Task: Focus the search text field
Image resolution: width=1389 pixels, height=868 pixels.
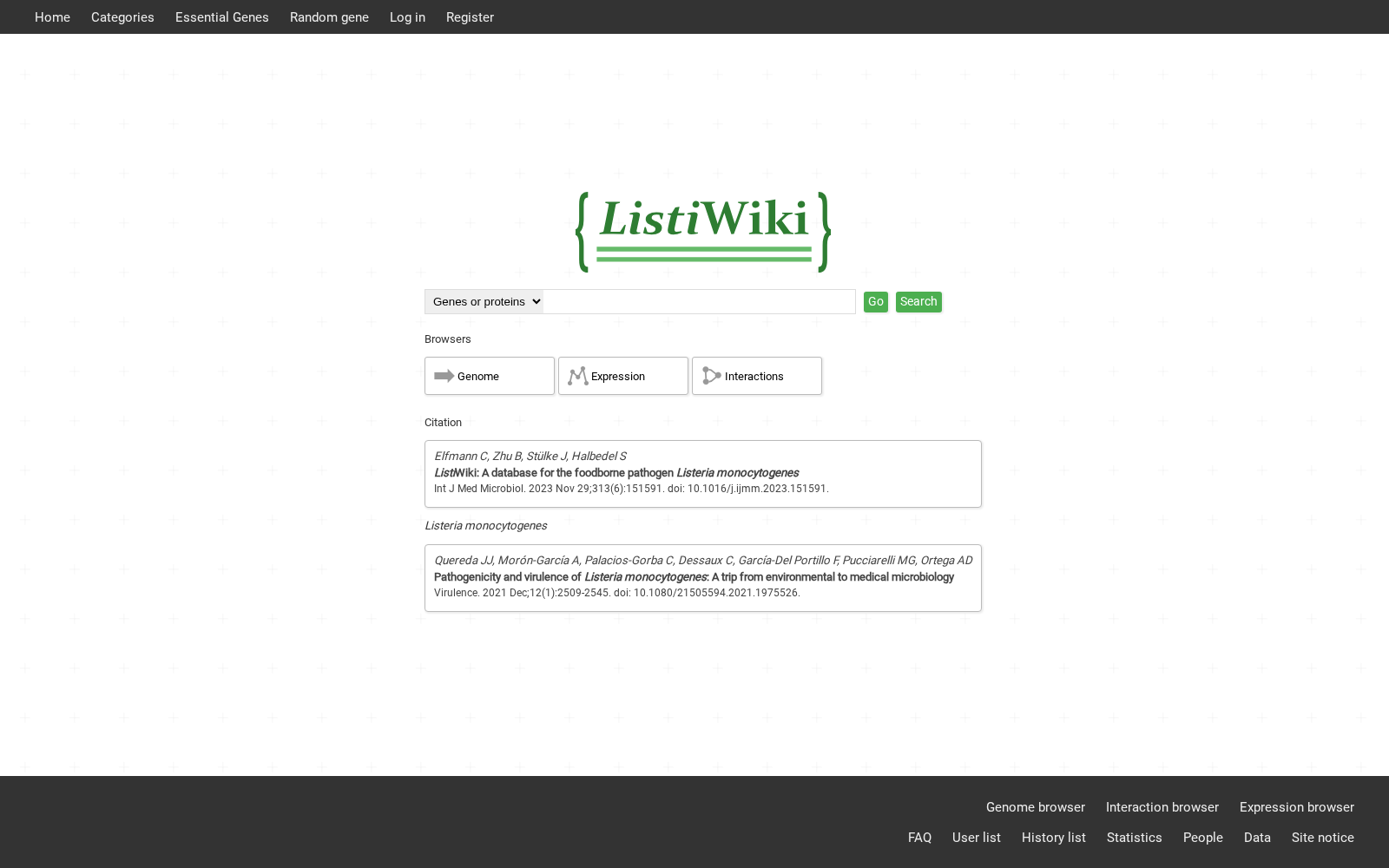Action: click(x=700, y=302)
